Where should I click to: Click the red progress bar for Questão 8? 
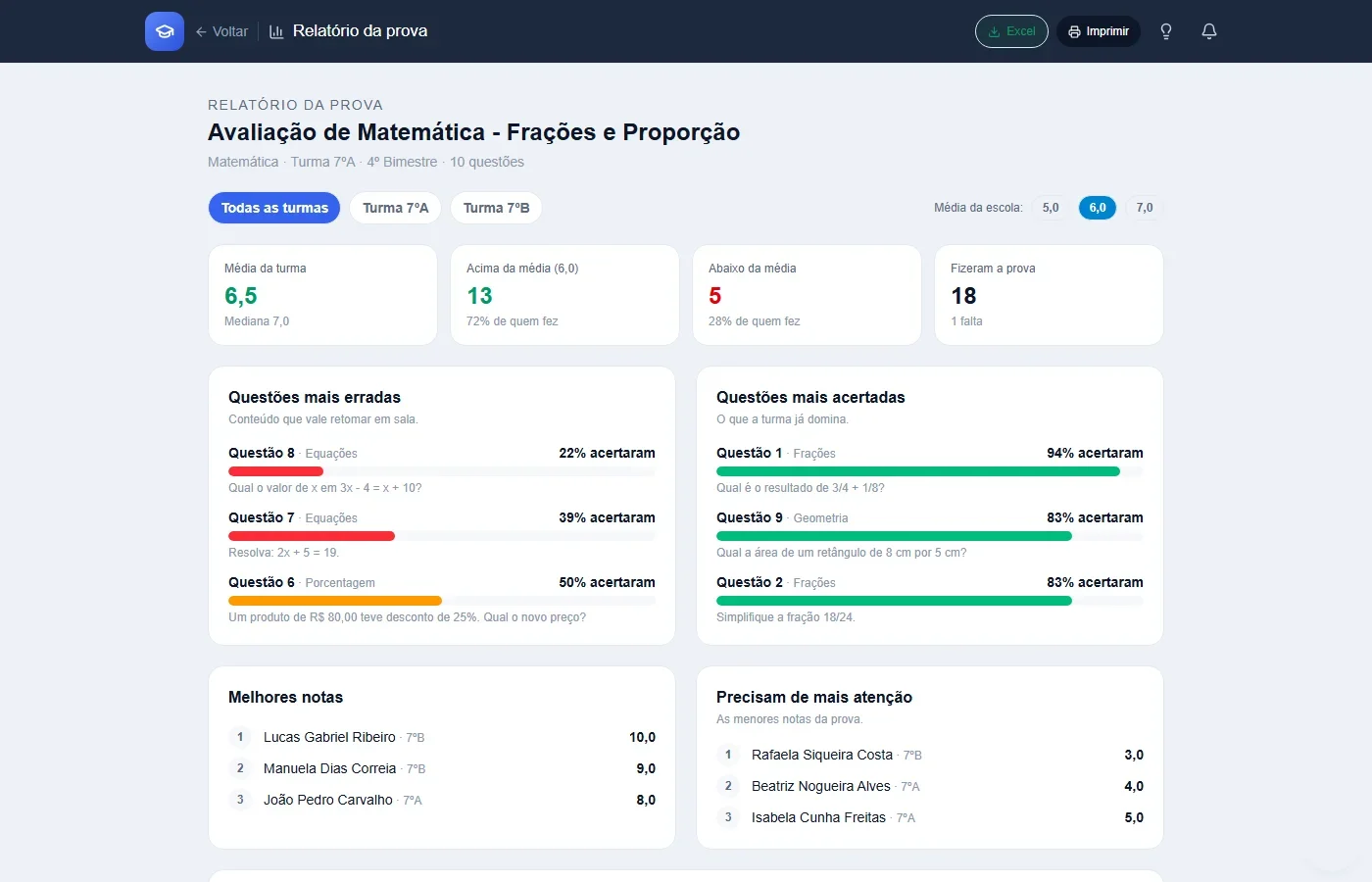(x=275, y=471)
